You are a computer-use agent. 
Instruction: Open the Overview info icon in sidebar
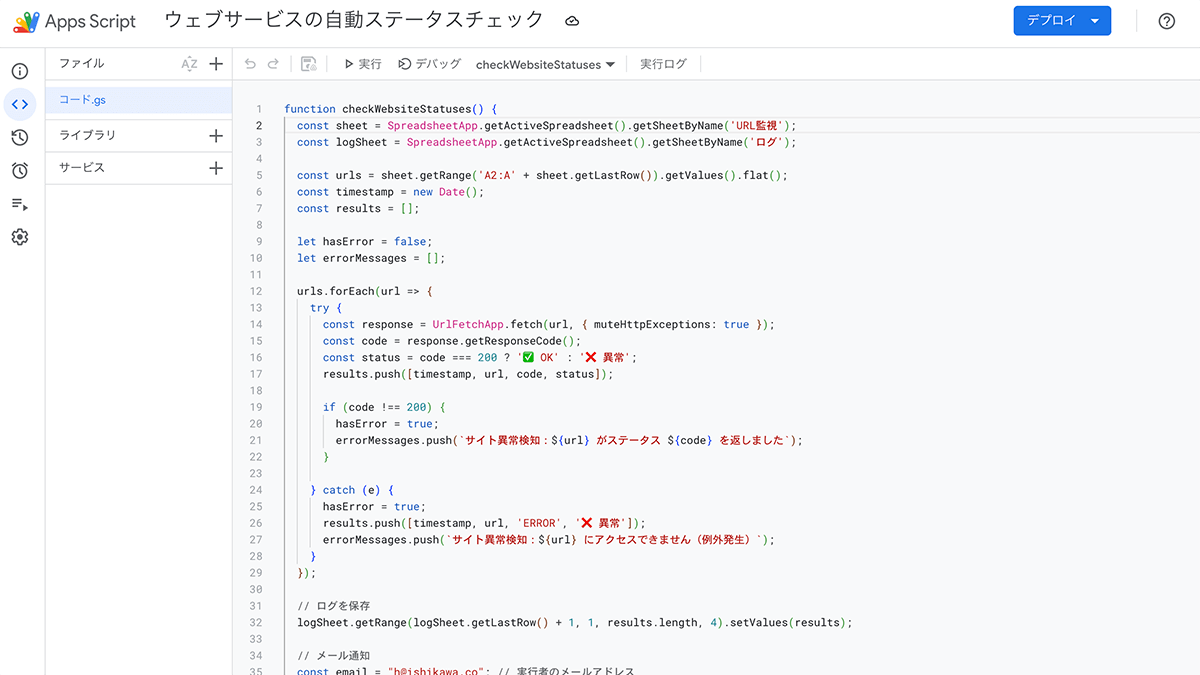[x=20, y=72]
